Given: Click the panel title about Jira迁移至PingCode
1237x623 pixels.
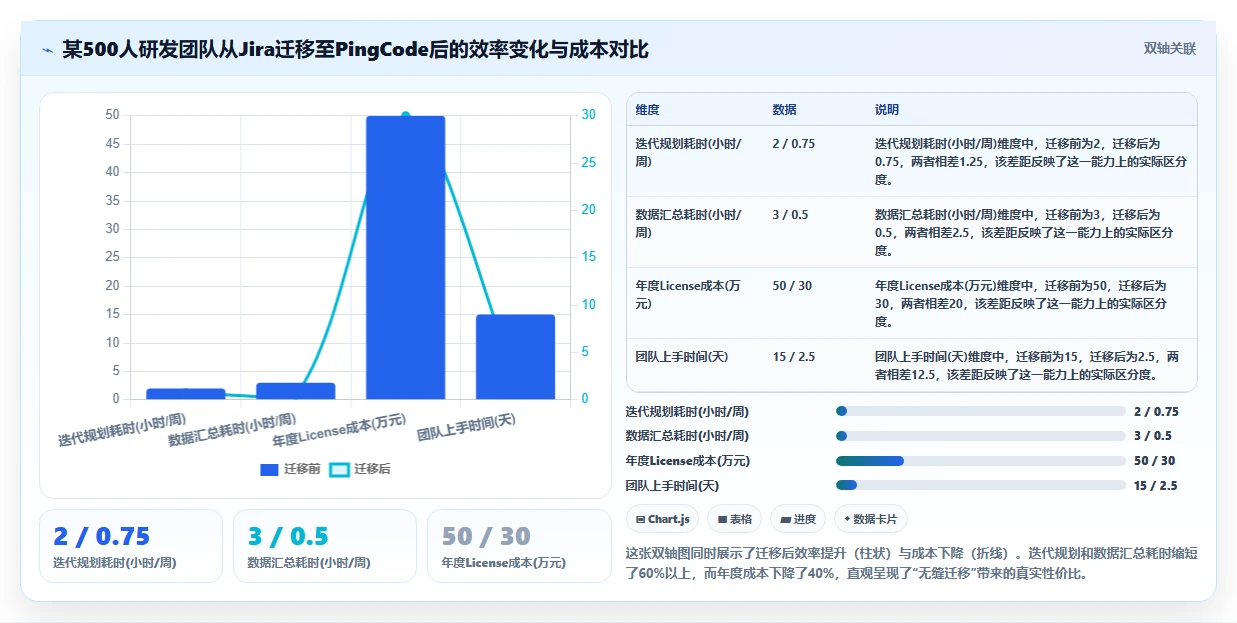Looking at the screenshot, I should 355,49.
